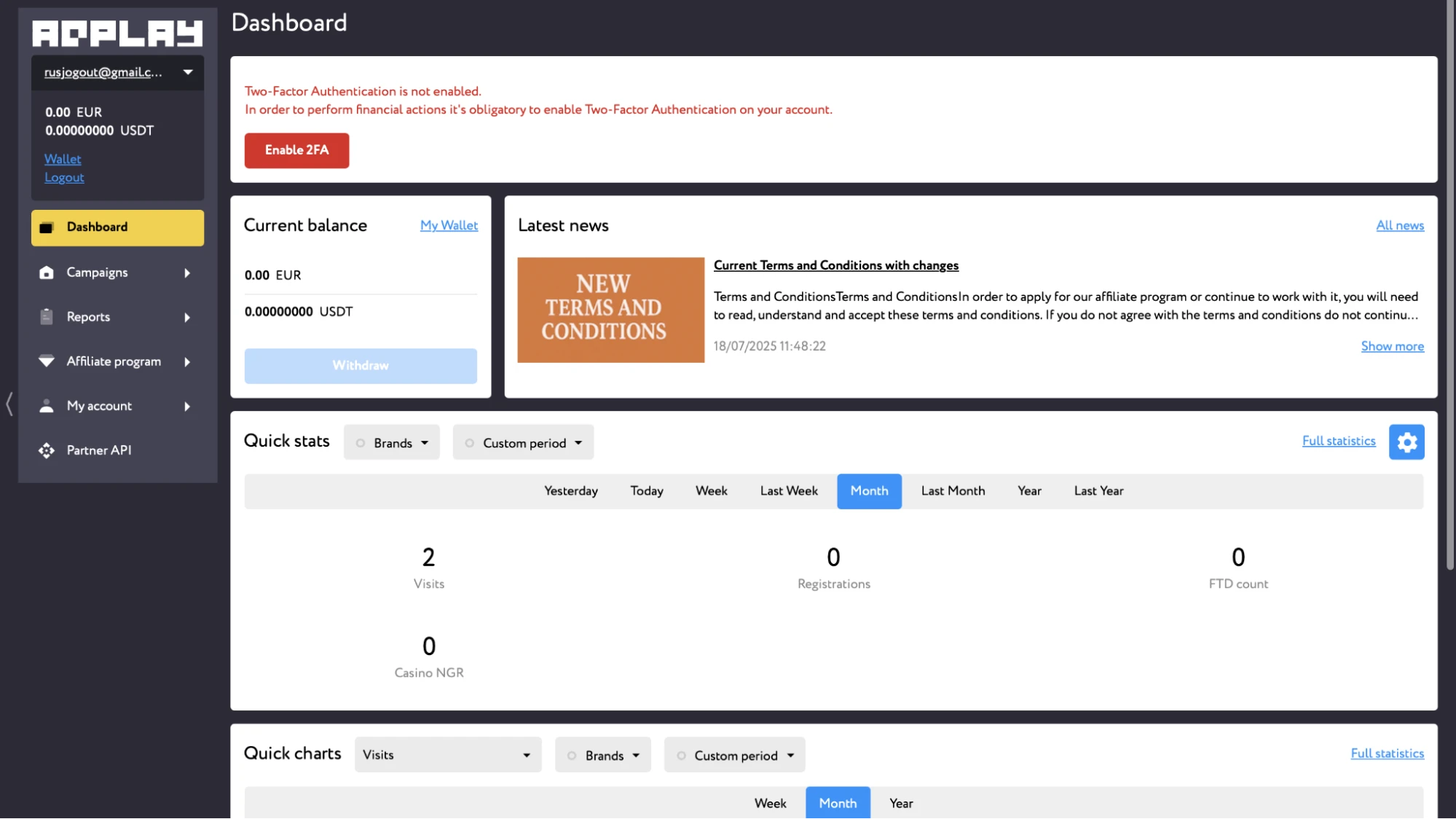The width and height of the screenshot is (1456, 819).
Task: Open the All news link
Action: [x=1400, y=225]
